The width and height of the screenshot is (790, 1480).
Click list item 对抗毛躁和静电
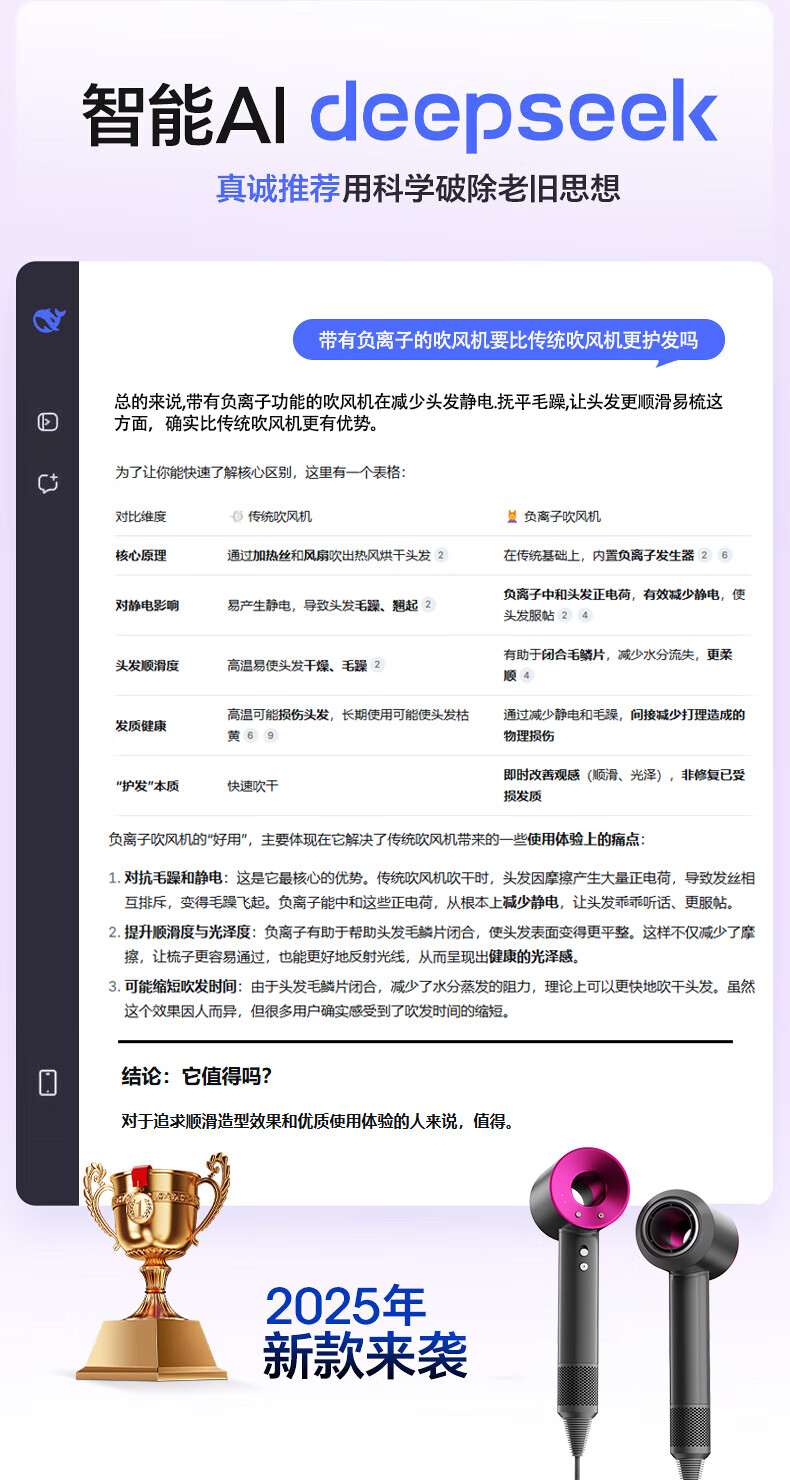click(432, 890)
